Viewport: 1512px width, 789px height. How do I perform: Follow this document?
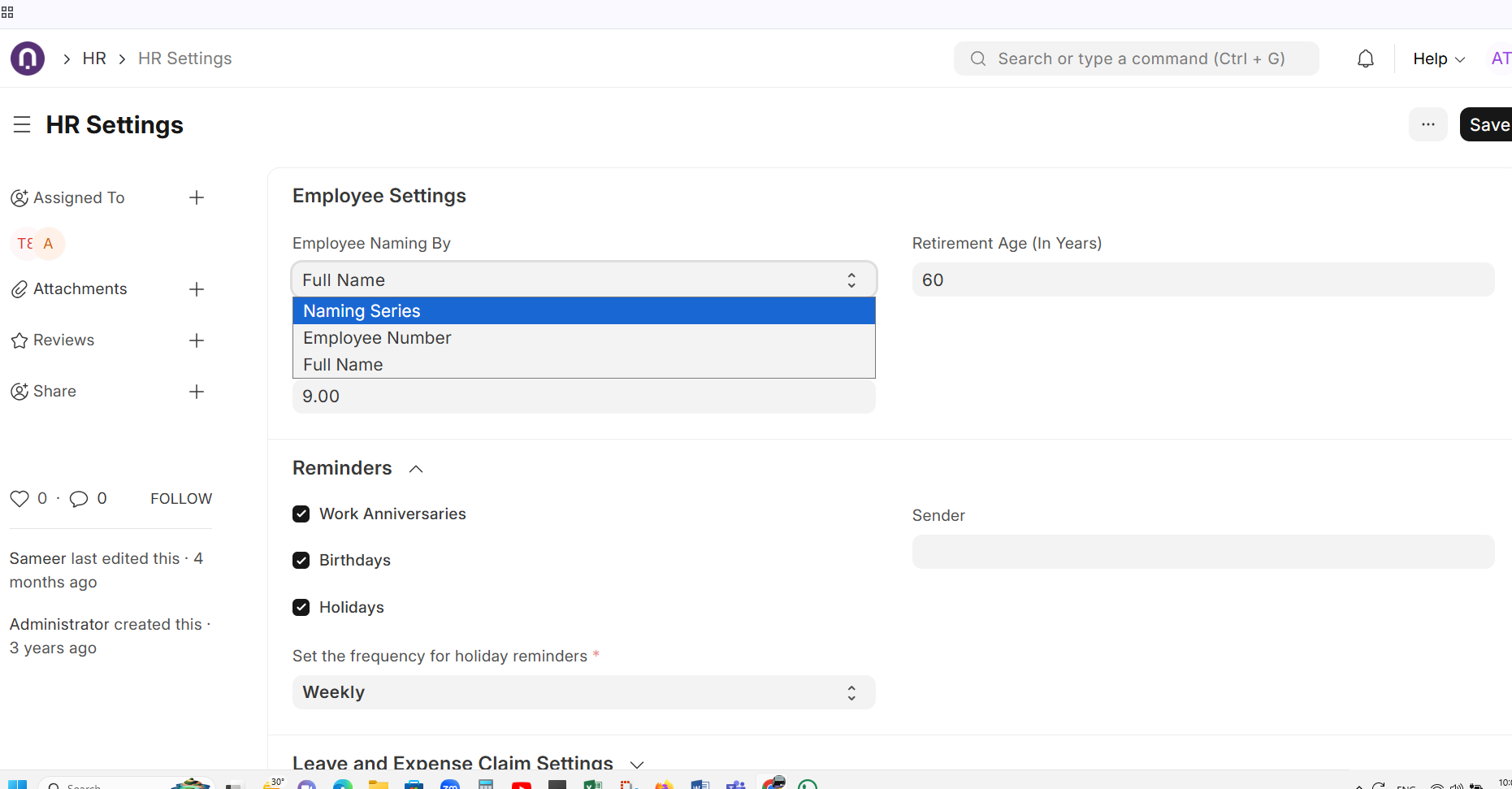(x=181, y=499)
